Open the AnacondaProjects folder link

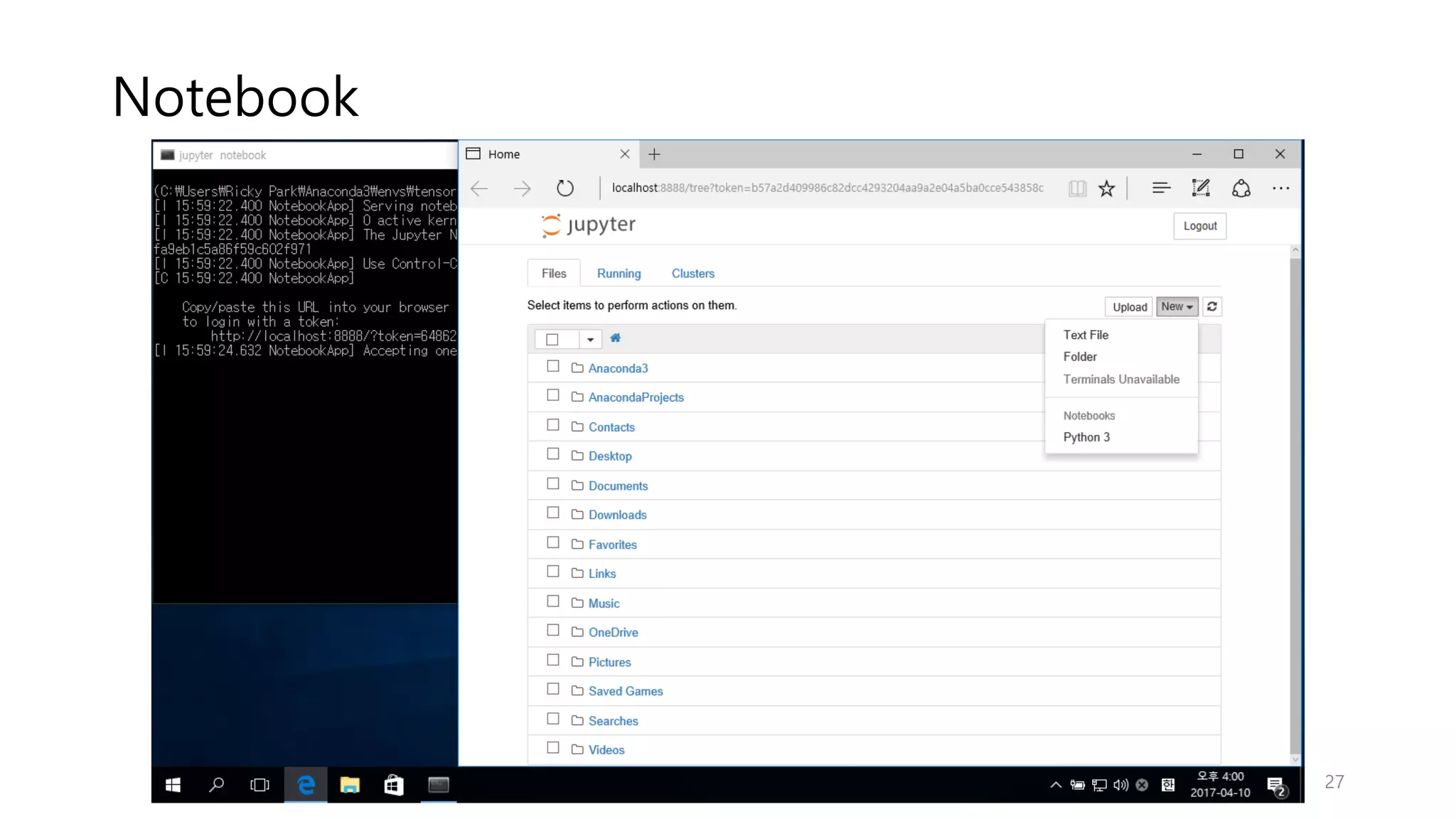[x=636, y=397]
